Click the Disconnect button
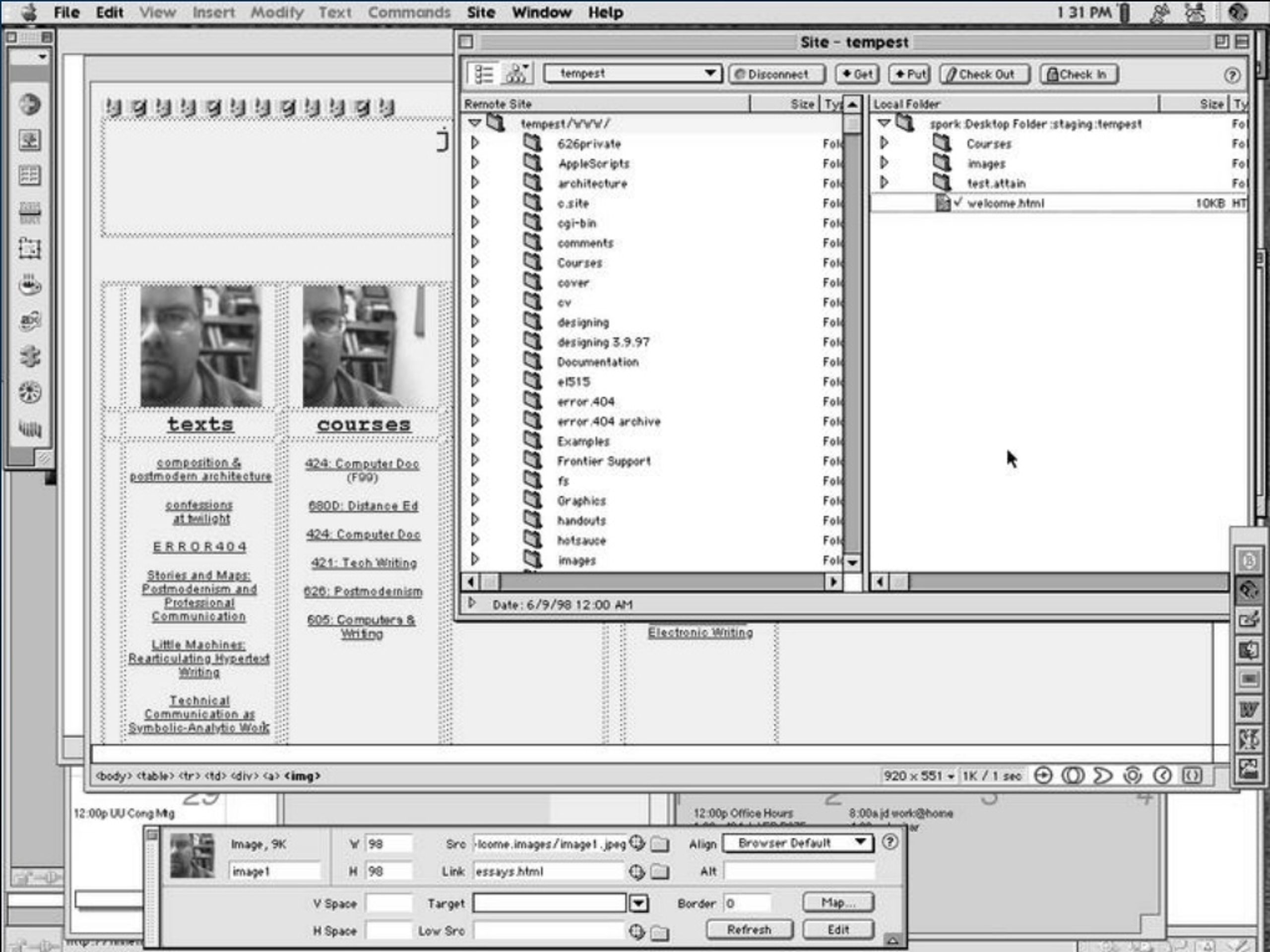Image resolution: width=1270 pixels, height=952 pixels. 777,74
